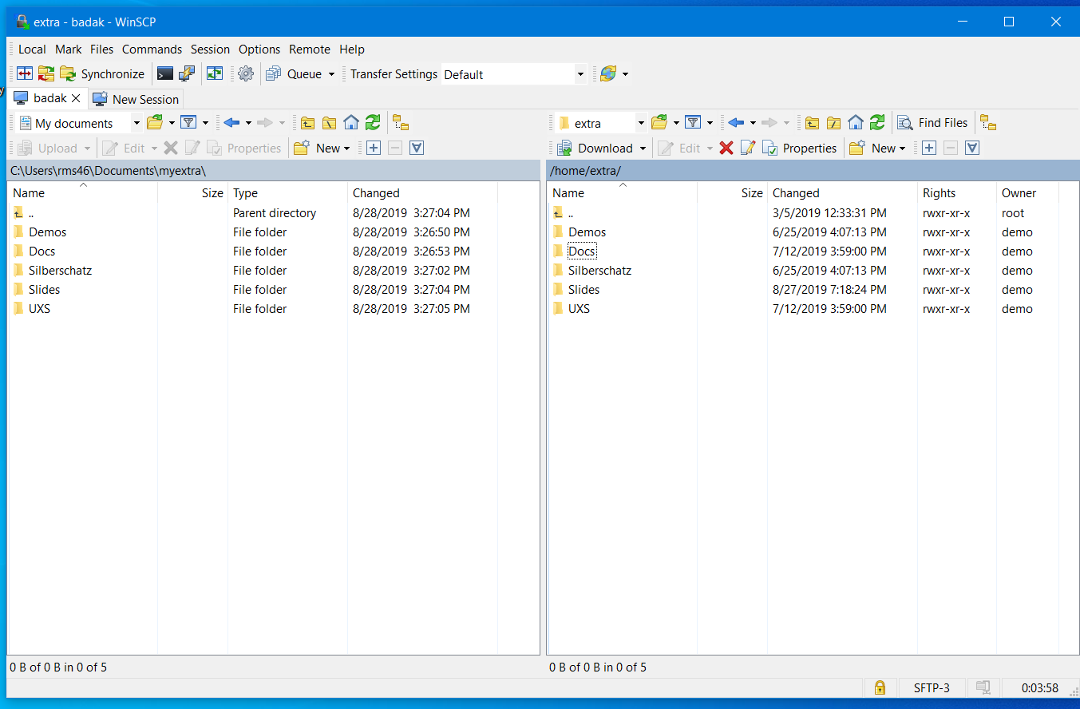Open the Commands menu
The width and height of the screenshot is (1080, 709).
151,49
